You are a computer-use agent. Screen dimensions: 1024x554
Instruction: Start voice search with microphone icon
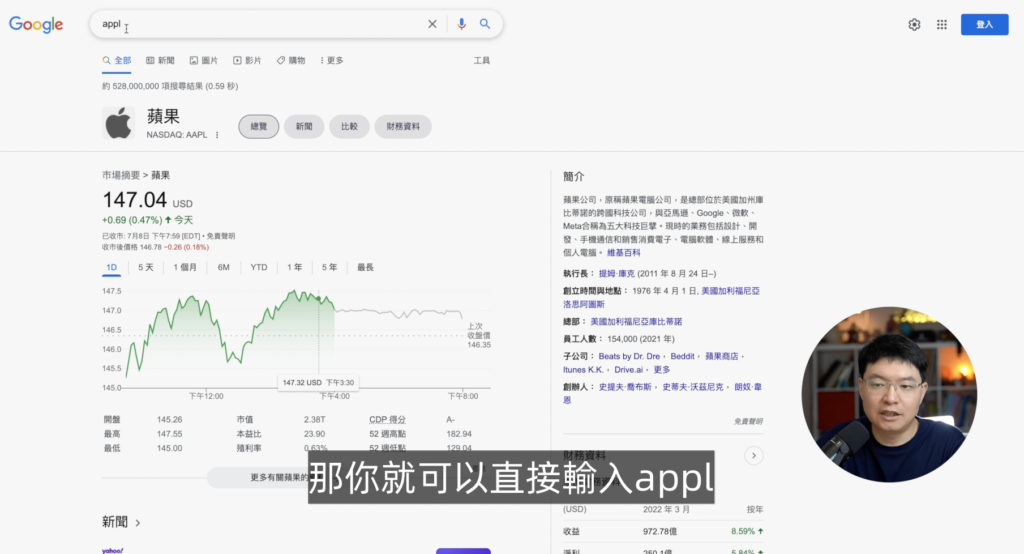point(461,24)
